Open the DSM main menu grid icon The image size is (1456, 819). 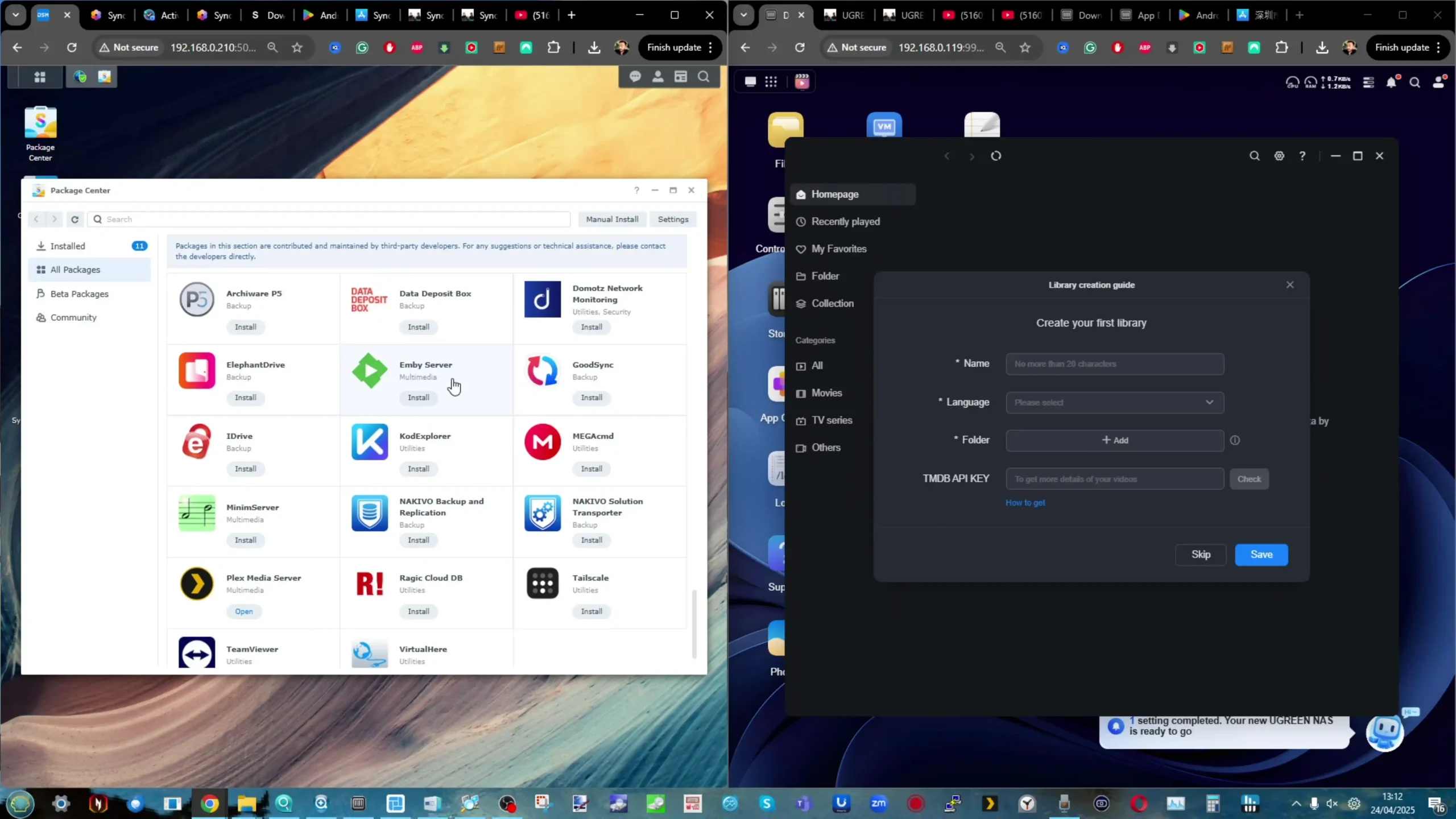(40, 77)
